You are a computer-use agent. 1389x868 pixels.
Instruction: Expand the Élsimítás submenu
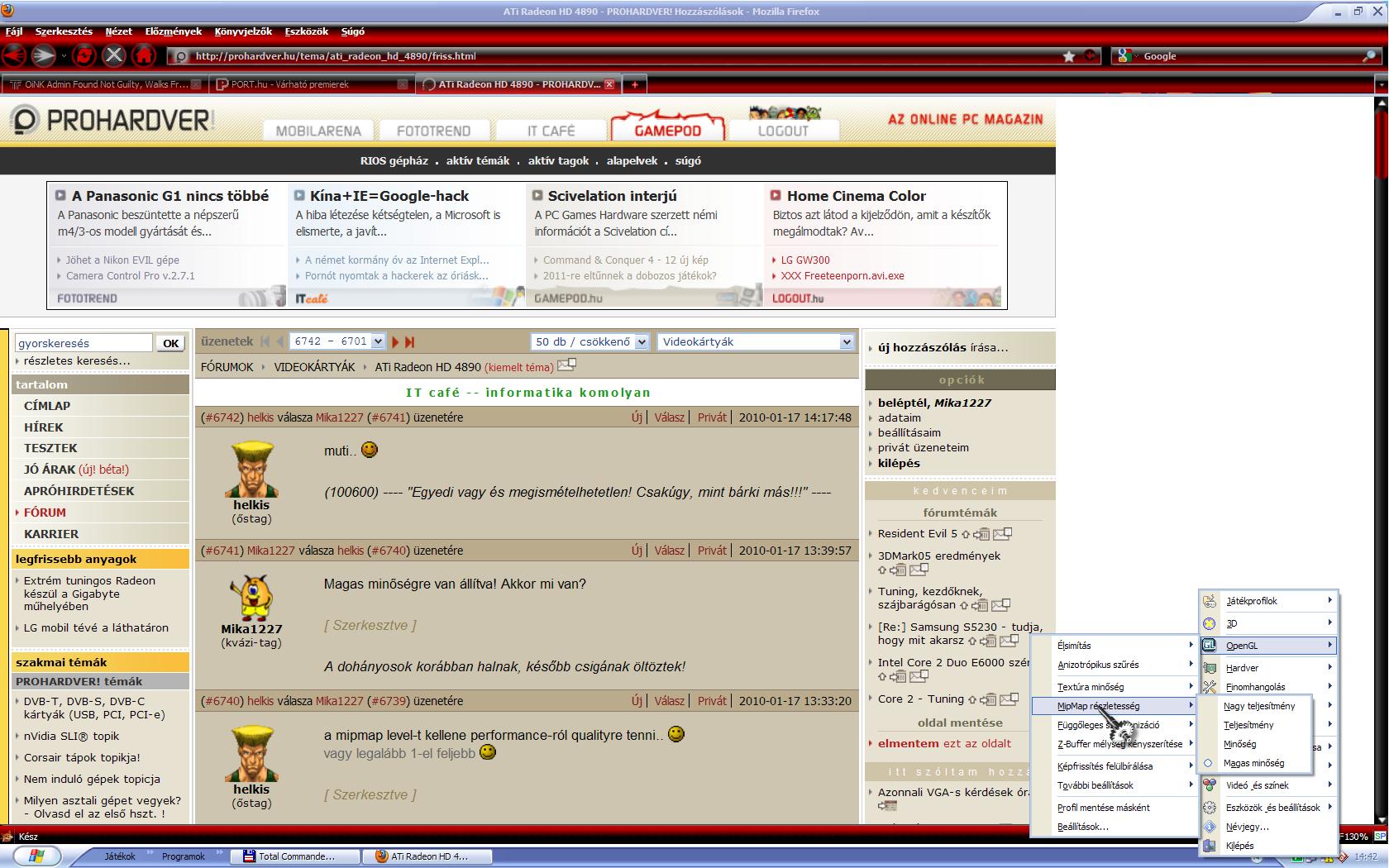1114,645
